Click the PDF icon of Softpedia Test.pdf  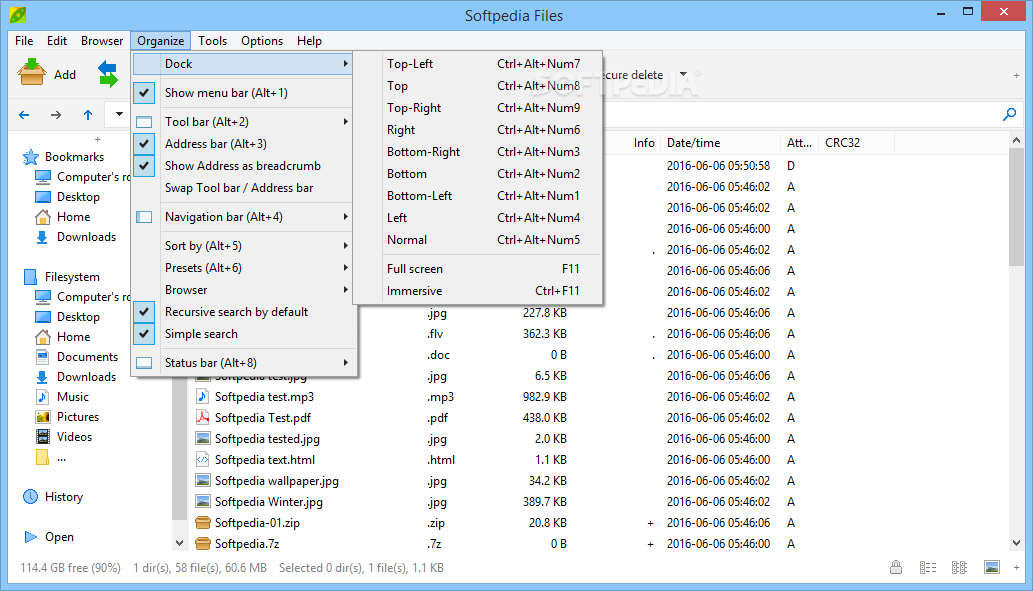tap(203, 418)
